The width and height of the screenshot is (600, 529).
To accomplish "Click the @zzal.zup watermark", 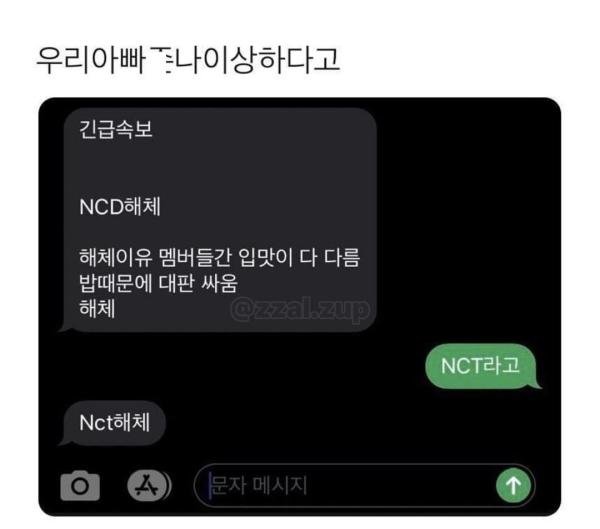I will coord(300,309).
